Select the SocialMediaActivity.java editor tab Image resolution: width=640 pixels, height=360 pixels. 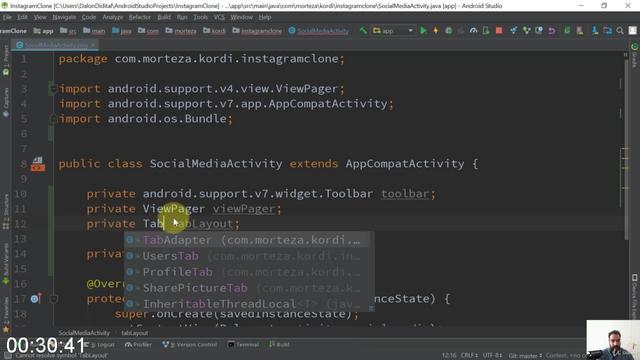pos(56,45)
